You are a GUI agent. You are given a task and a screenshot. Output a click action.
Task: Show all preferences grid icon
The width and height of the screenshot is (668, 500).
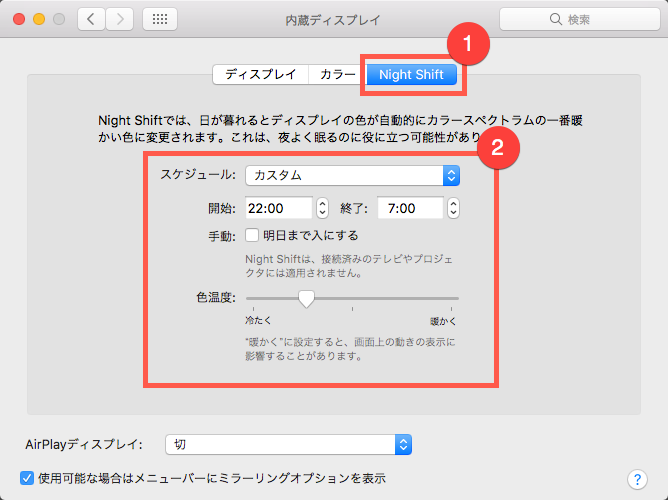pos(160,19)
